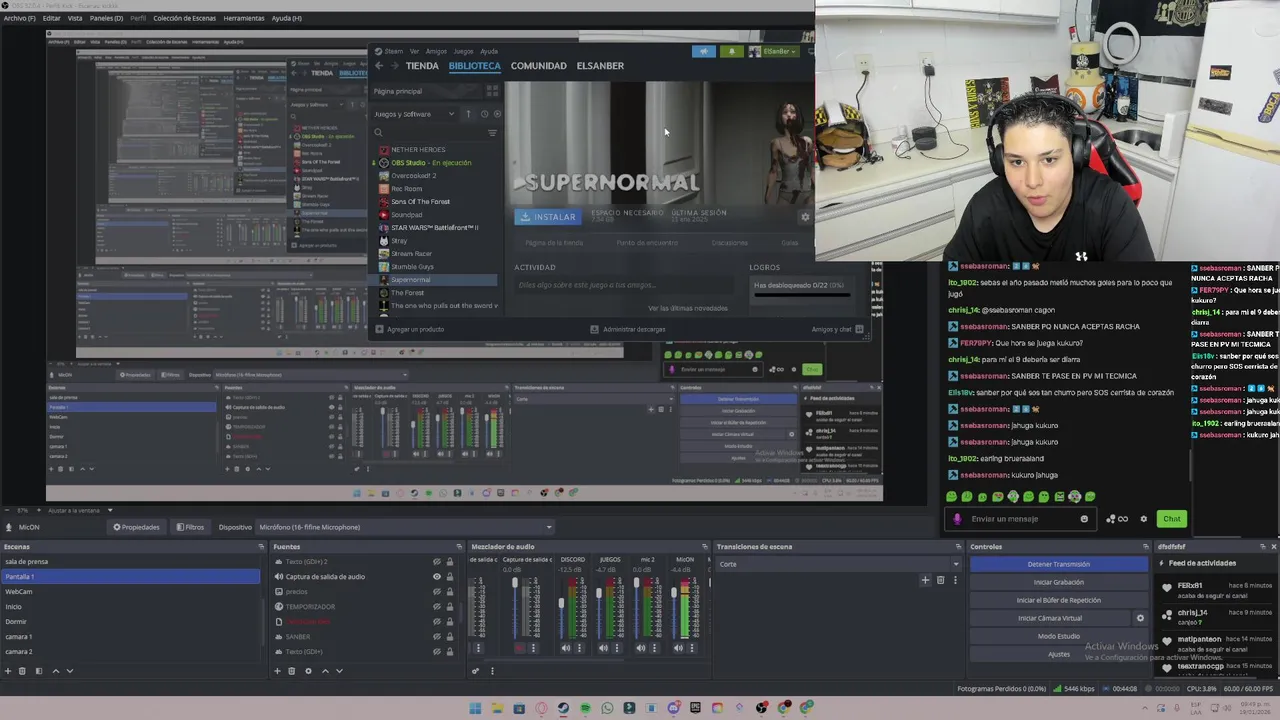Click Iniciar Grabación button
This screenshot has height=720, width=1280.
1059,582
